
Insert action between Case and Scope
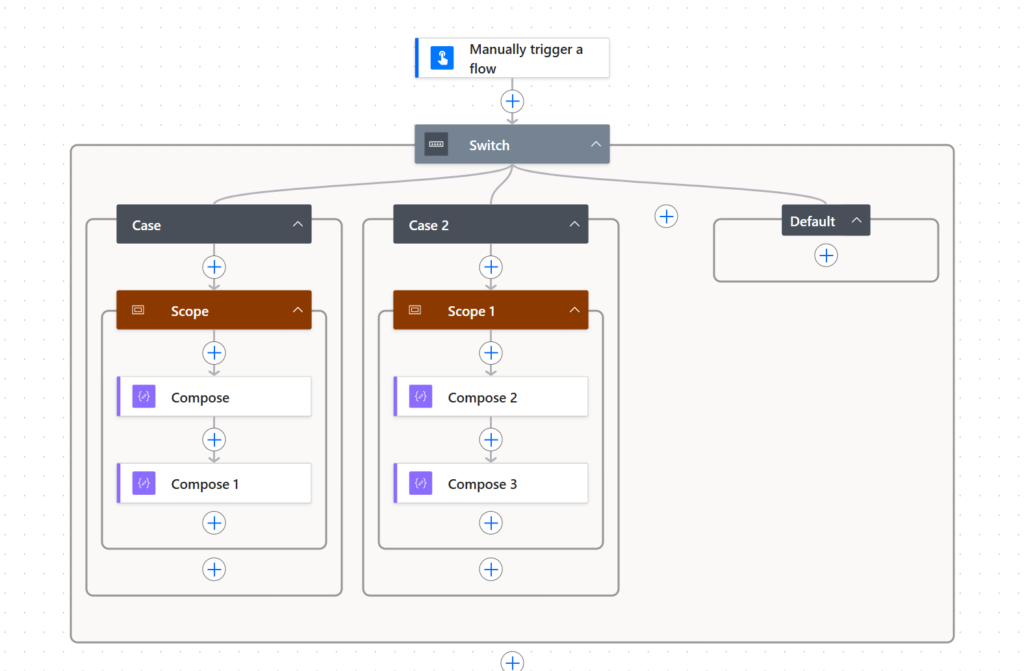(214, 267)
